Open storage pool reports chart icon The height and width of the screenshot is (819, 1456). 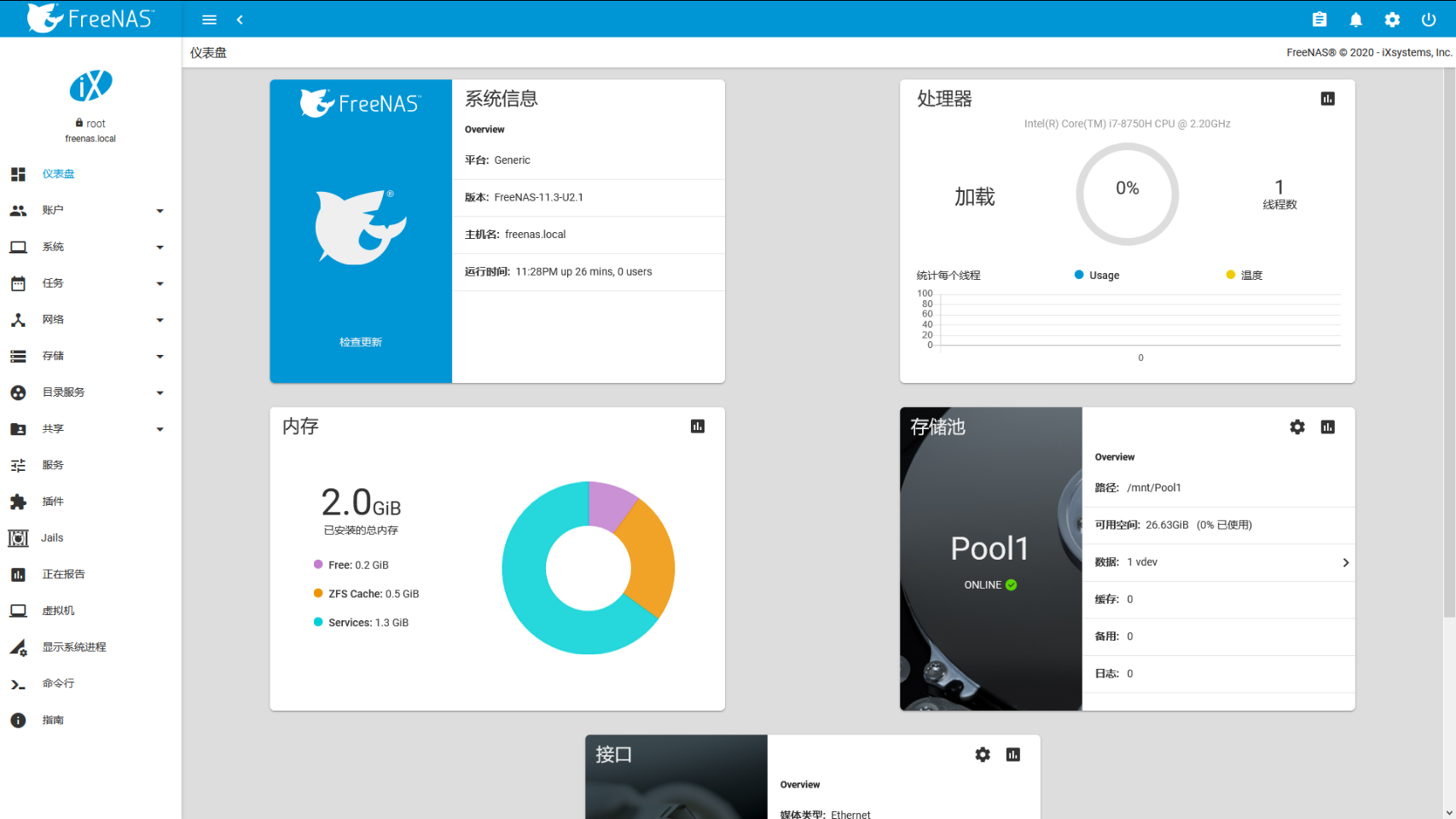click(1328, 427)
